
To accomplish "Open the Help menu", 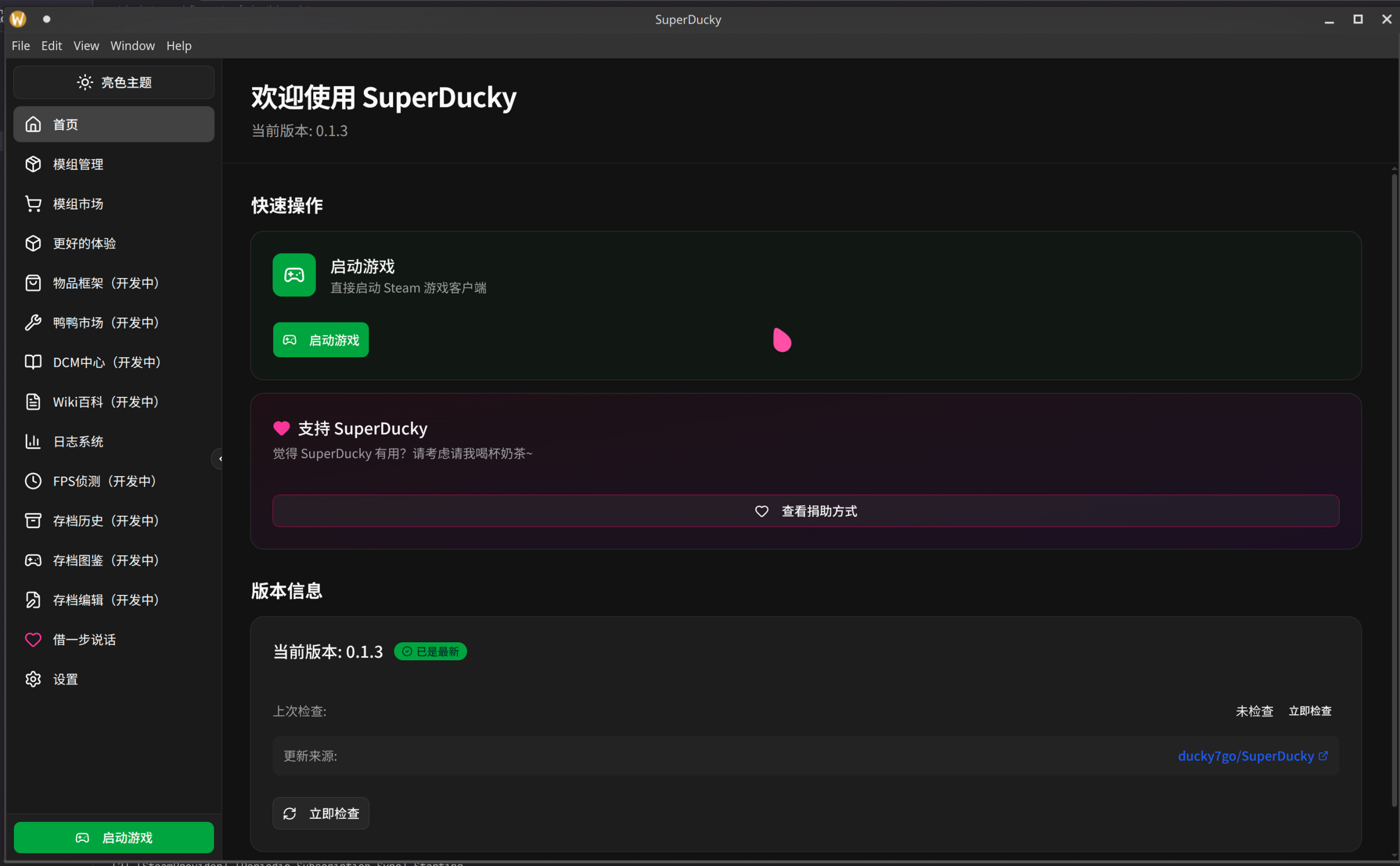I will point(178,45).
